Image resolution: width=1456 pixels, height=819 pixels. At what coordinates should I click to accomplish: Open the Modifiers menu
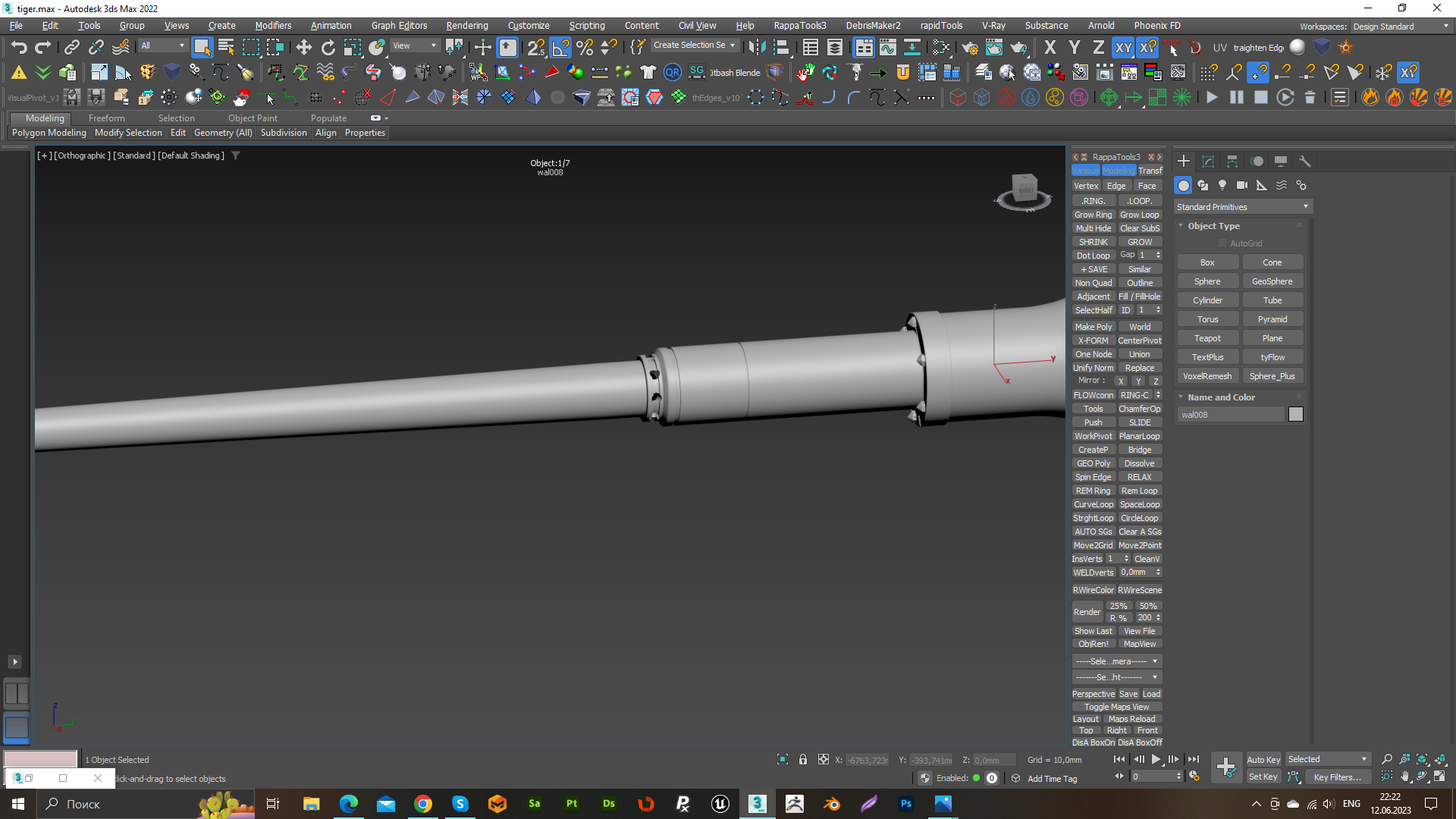coord(273,26)
